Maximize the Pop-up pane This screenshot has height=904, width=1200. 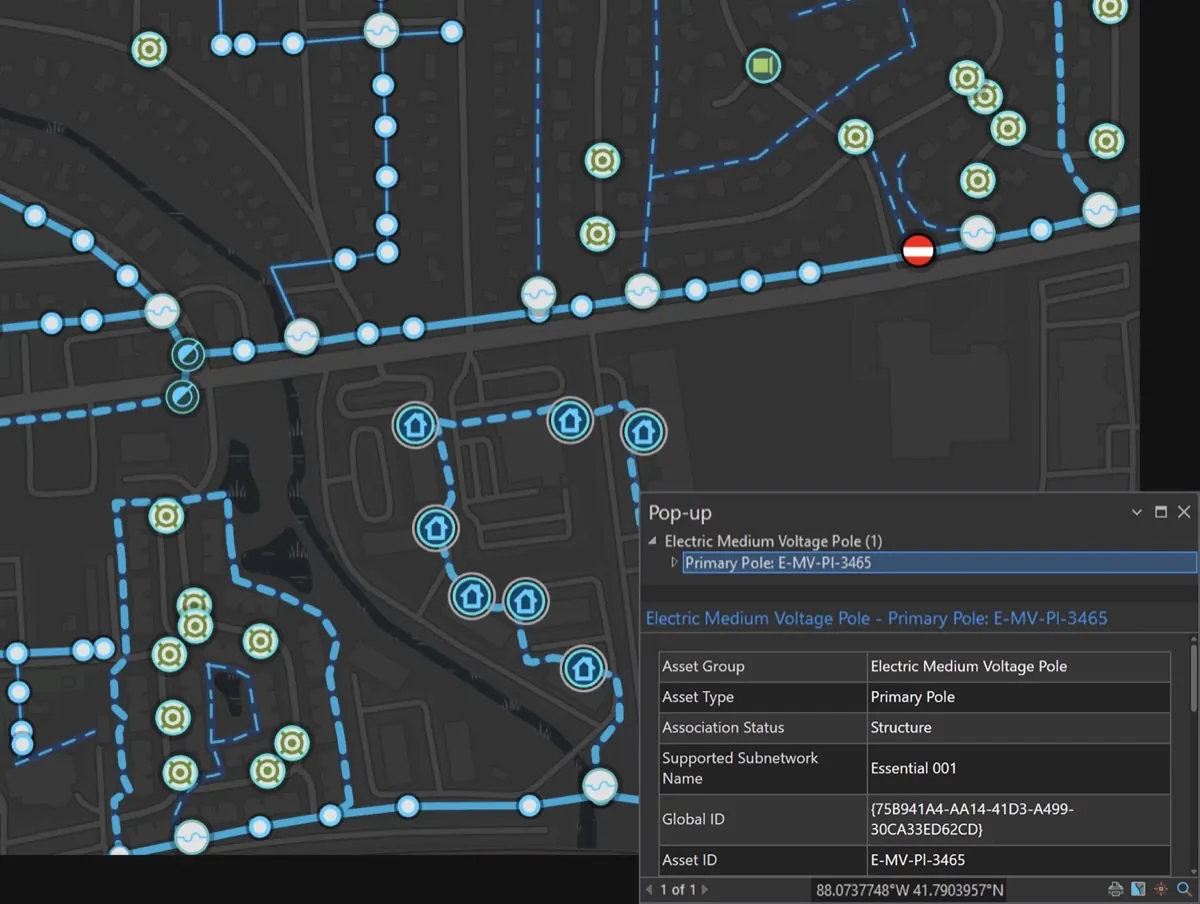pos(1160,512)
